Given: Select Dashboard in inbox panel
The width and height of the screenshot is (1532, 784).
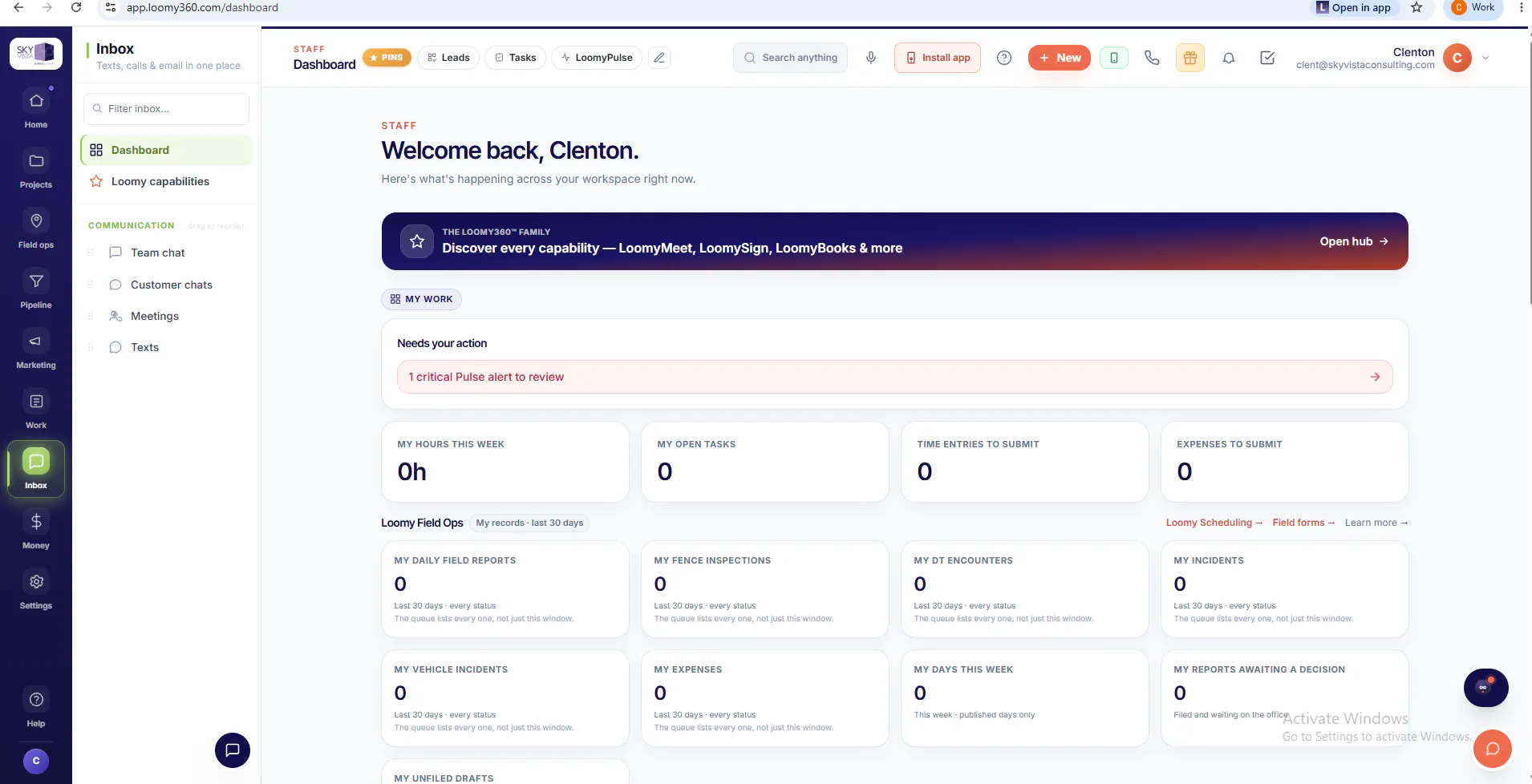Looking at the screenshot, I should pos(166,150).
